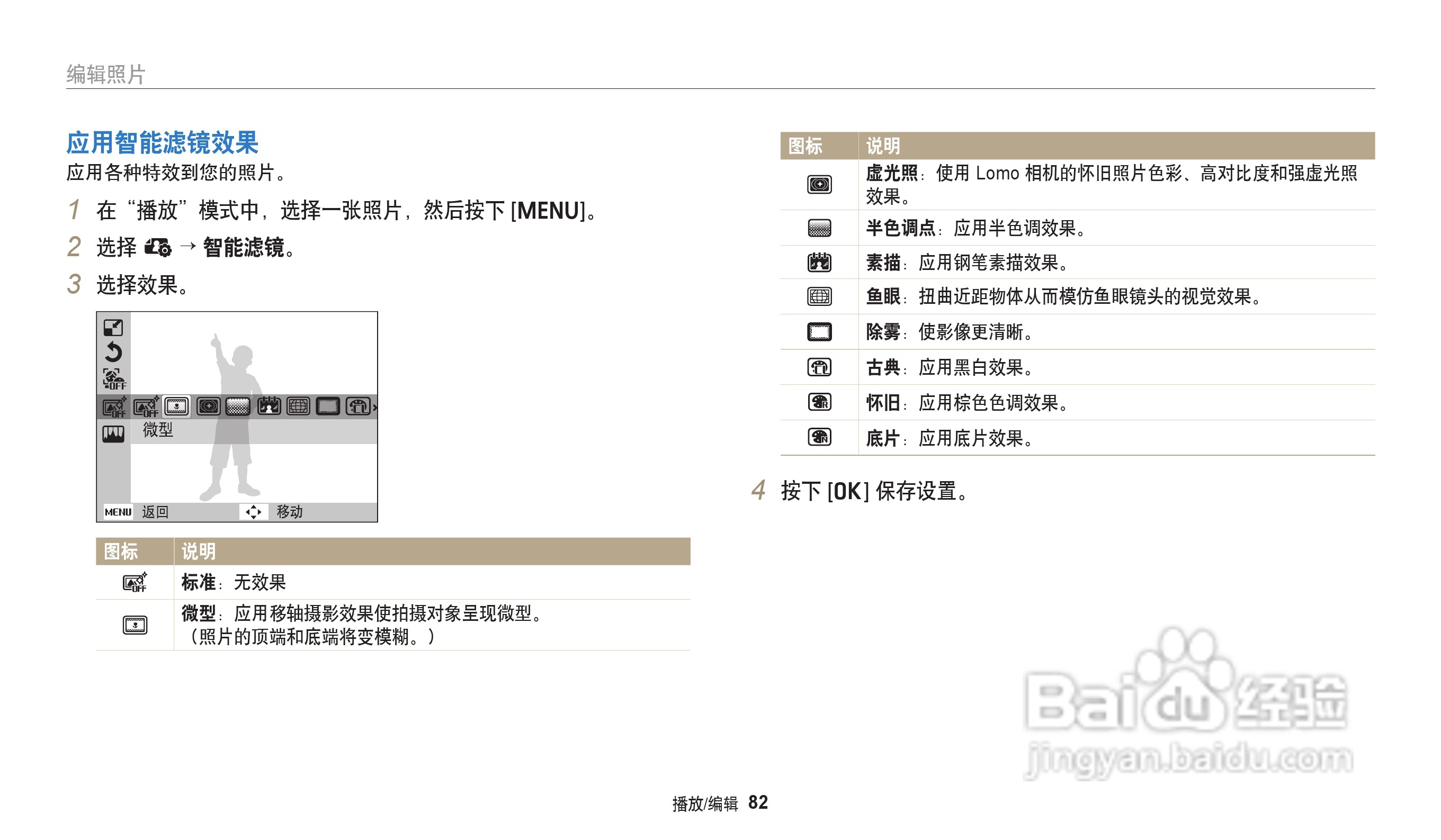1441x840 pixels.
Task: Select the Miniature filter icon in strip
Action: (x=177, y=407)
